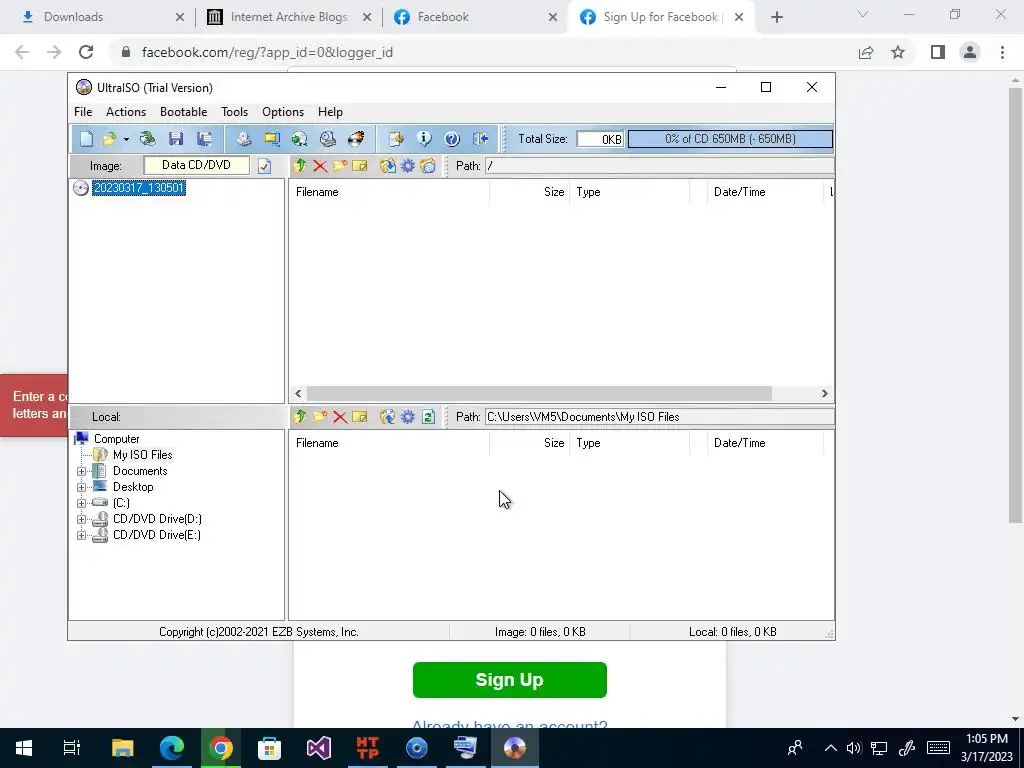Click the image pane Up folder icon
Viewport: 1024px width, 768px height.
pyautogui.click(x=300, y=166)
